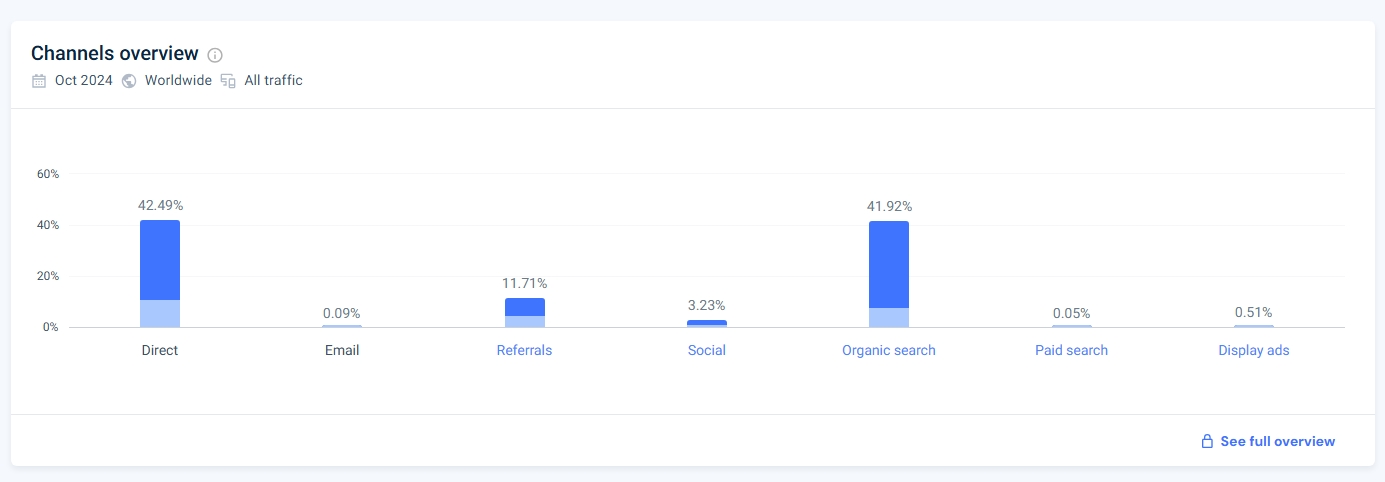Viewport: 1385px width, 482px height.
Task: Click the Email axis label
Action: point(342,350)
